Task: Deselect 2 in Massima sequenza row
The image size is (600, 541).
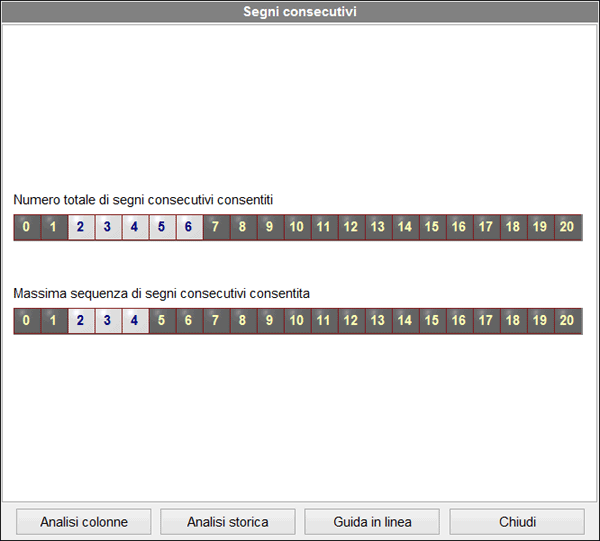Action: 80,321
